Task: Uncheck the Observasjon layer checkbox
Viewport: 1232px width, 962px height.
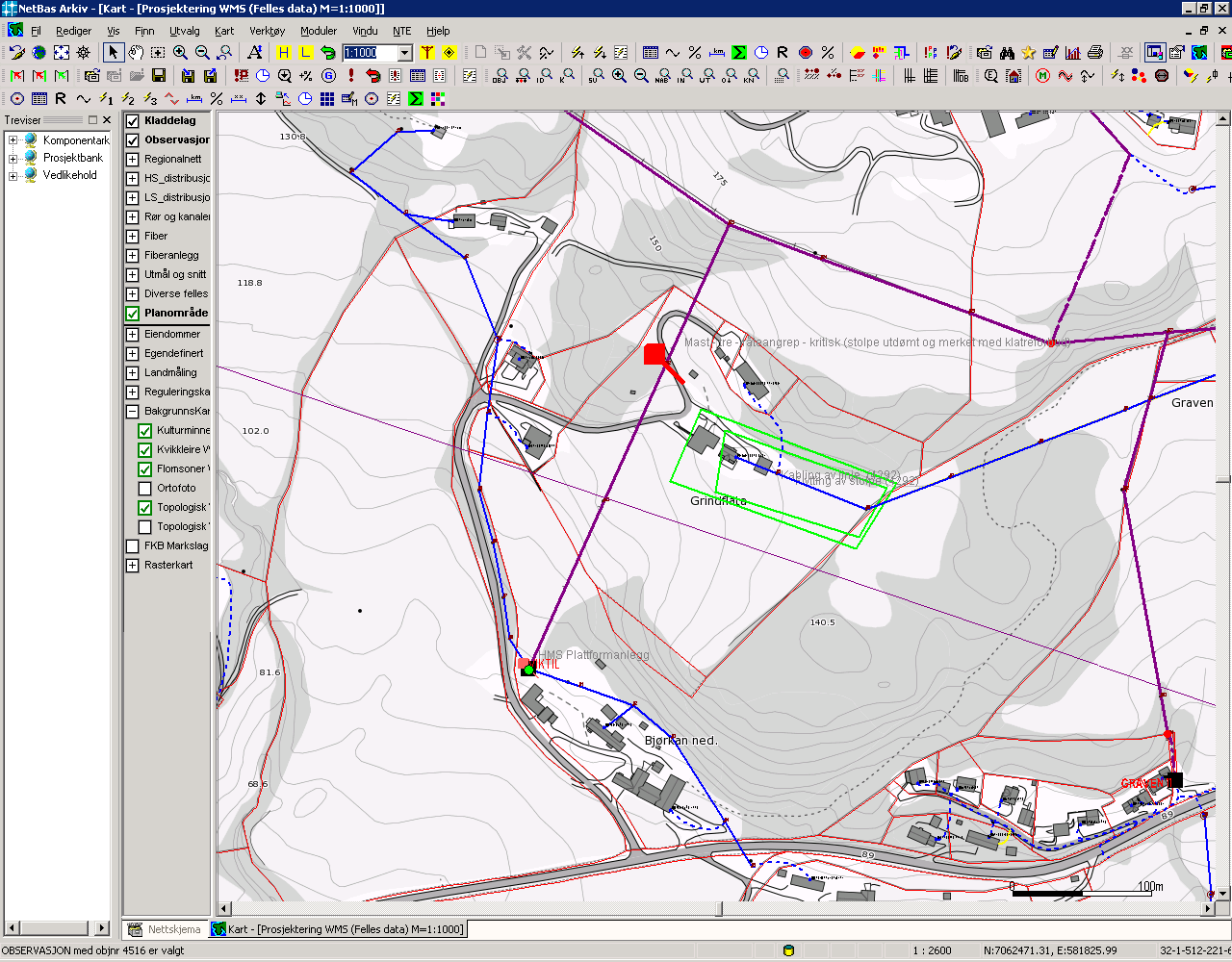Action: click(x=133, y=140)
